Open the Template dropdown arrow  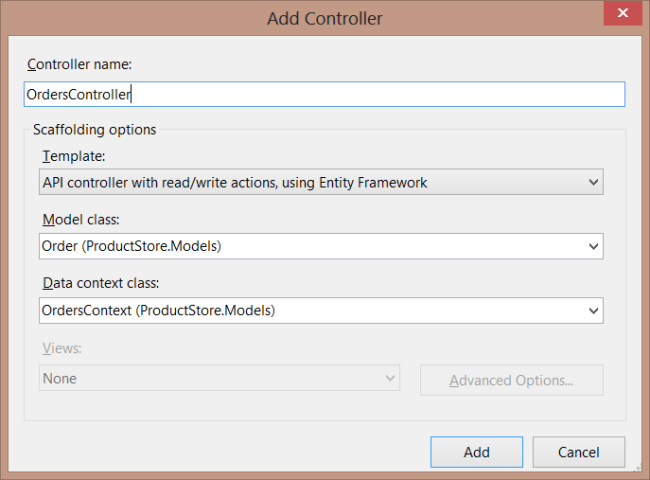593,182
